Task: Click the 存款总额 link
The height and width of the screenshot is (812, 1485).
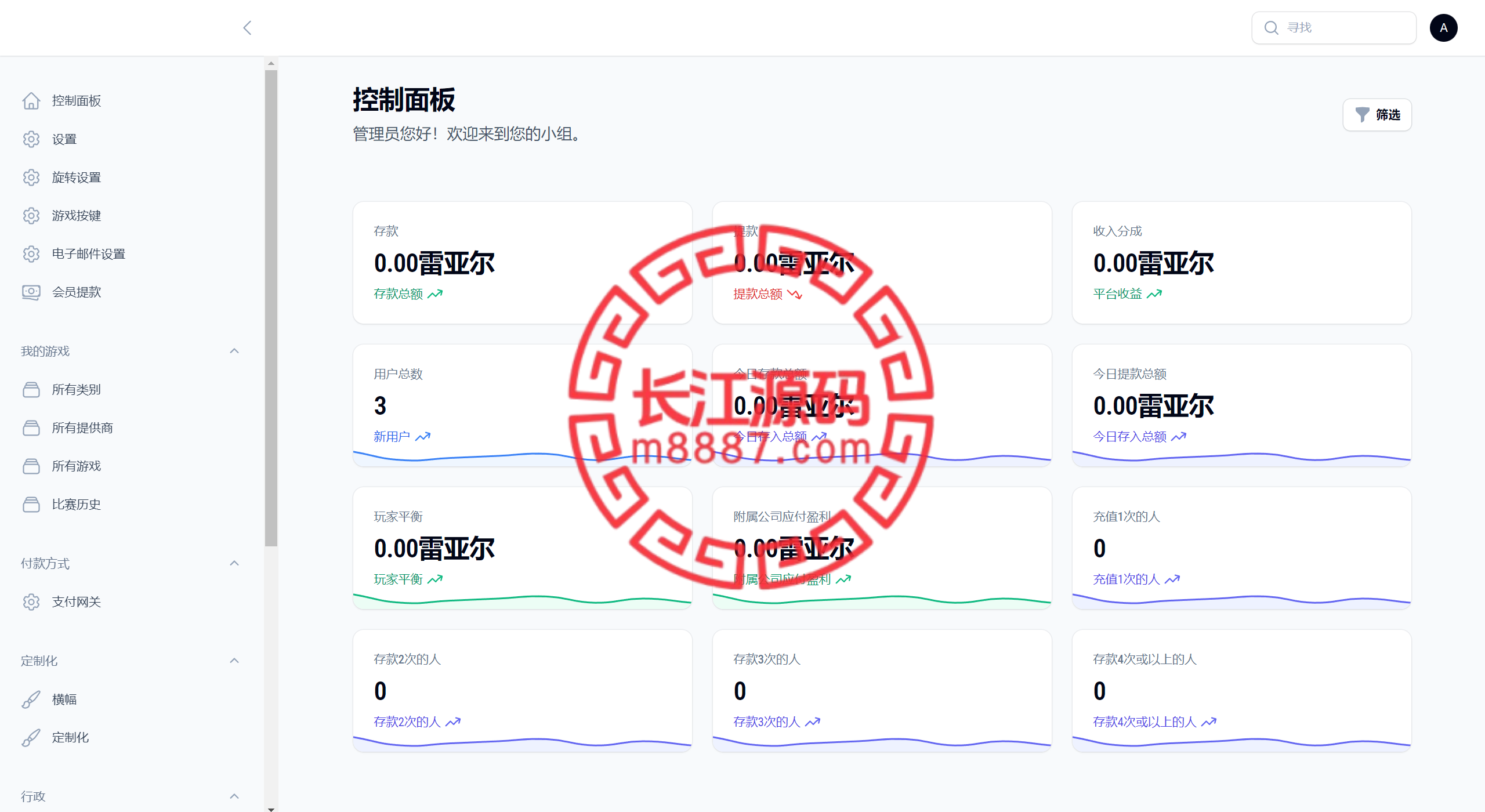Action: [x=399, y=294]
